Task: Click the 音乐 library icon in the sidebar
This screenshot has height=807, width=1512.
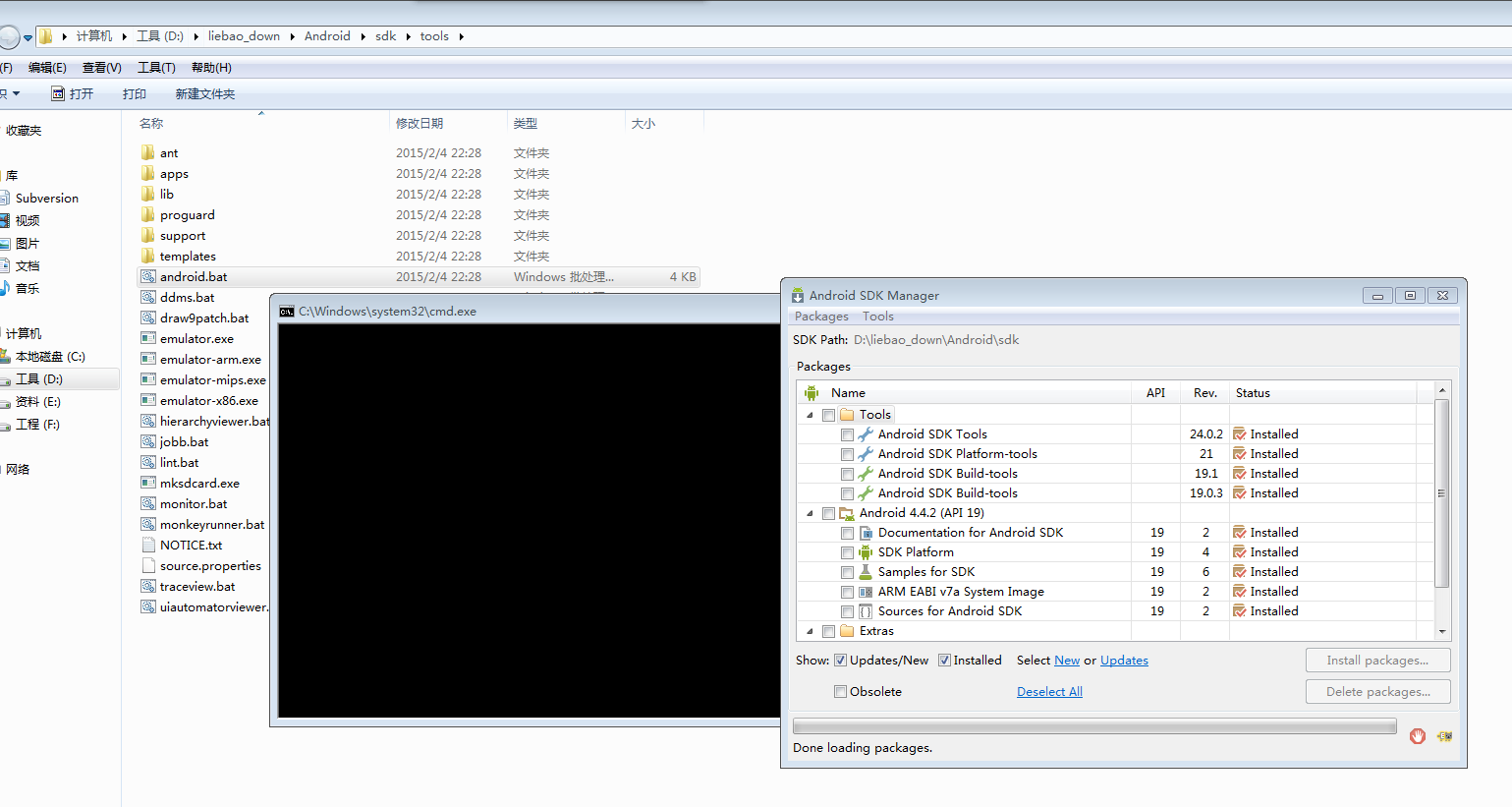Action: [x=5, y=288]
